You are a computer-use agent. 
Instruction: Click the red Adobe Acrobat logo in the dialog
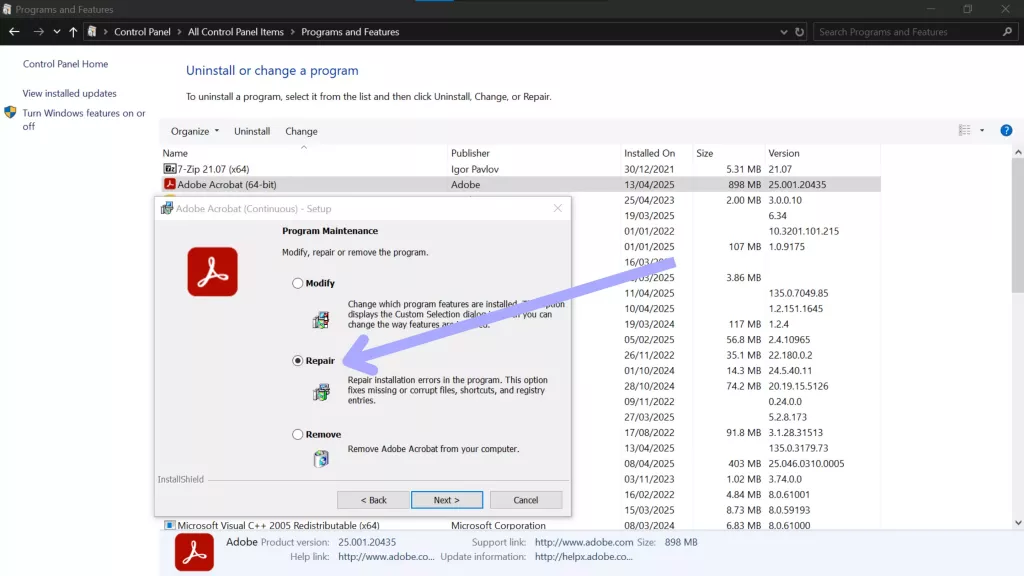coord(212,272)
